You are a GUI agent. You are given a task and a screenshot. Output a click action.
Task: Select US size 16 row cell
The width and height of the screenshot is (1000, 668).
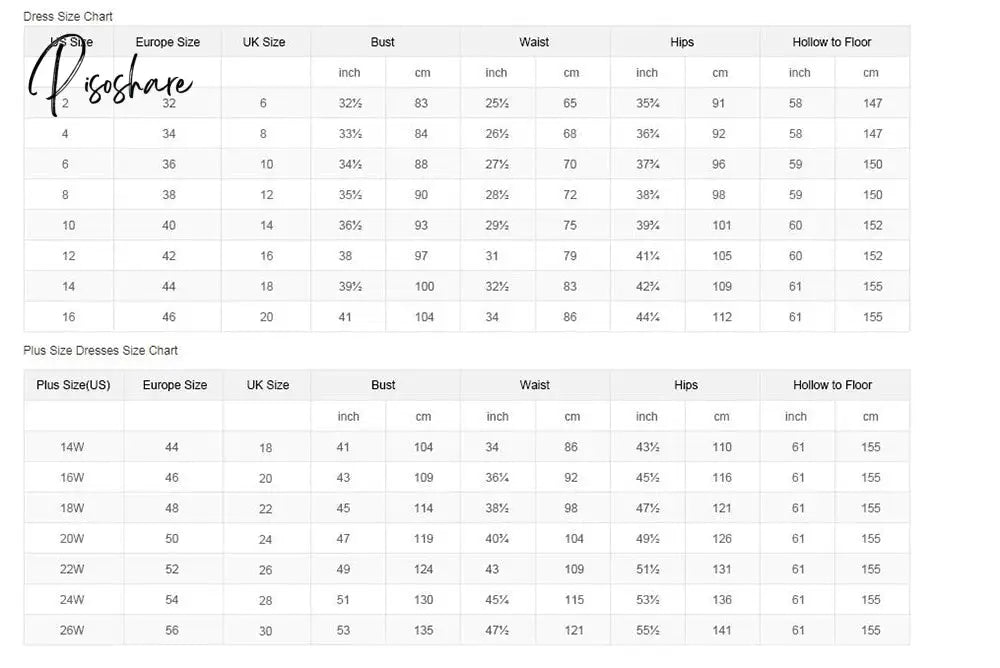point(68,317)
